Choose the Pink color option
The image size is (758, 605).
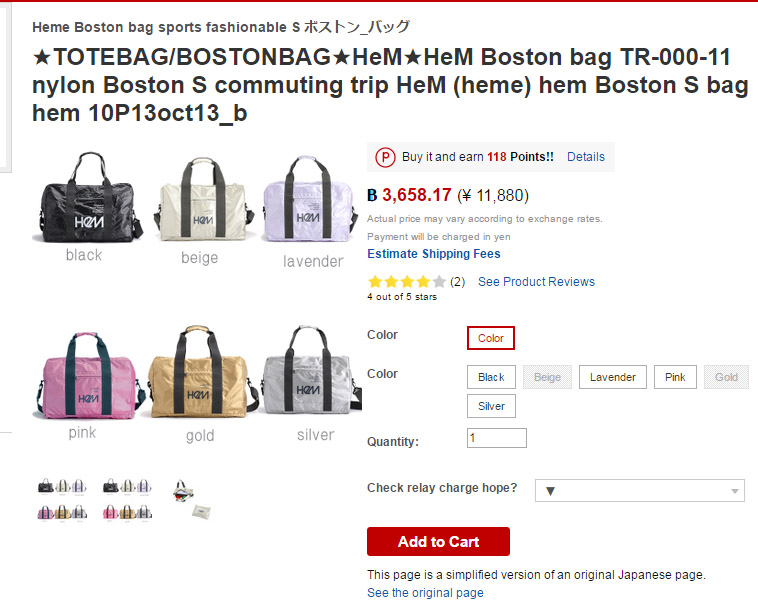point(675,377)
